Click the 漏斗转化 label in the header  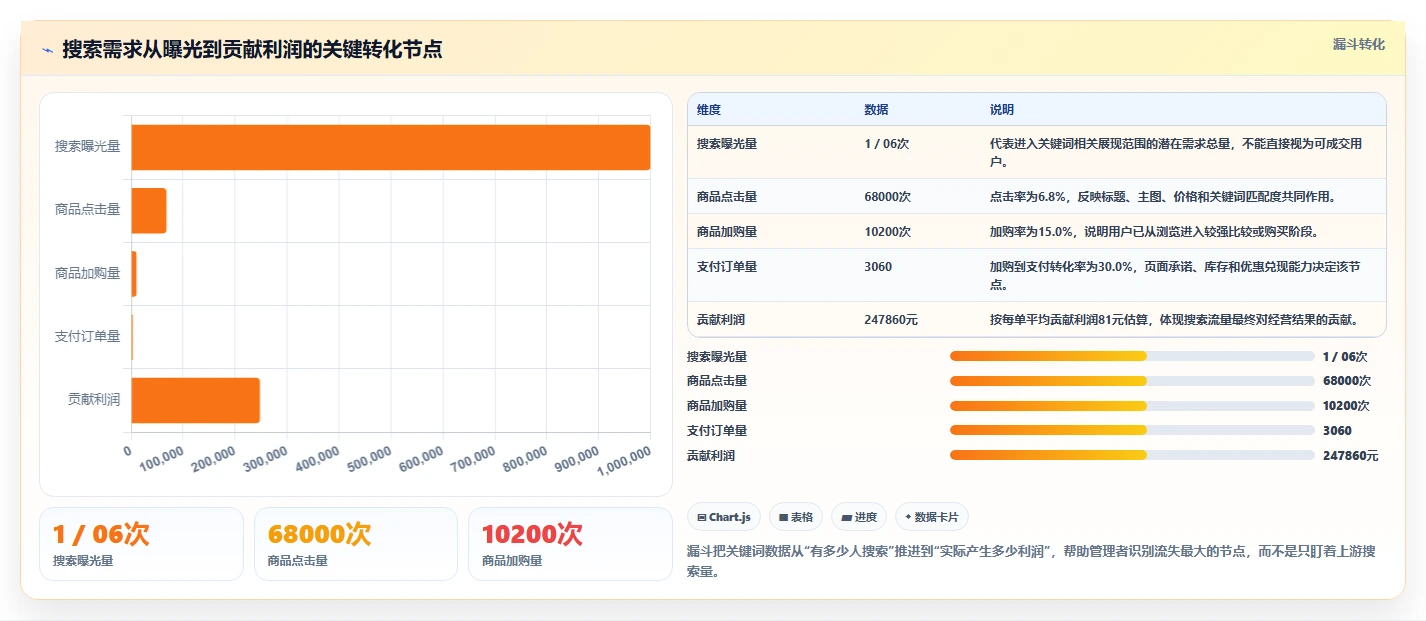click(1359, 44)
